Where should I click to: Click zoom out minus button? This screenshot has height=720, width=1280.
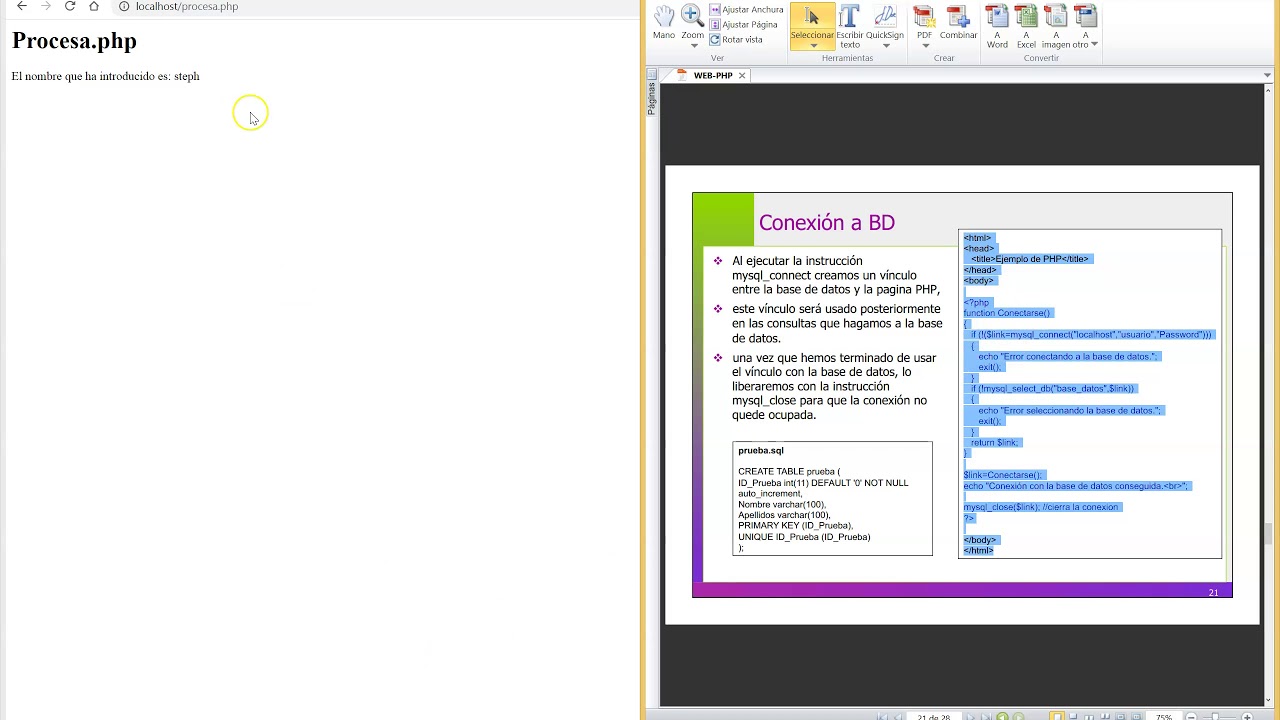click(1192, 717)
